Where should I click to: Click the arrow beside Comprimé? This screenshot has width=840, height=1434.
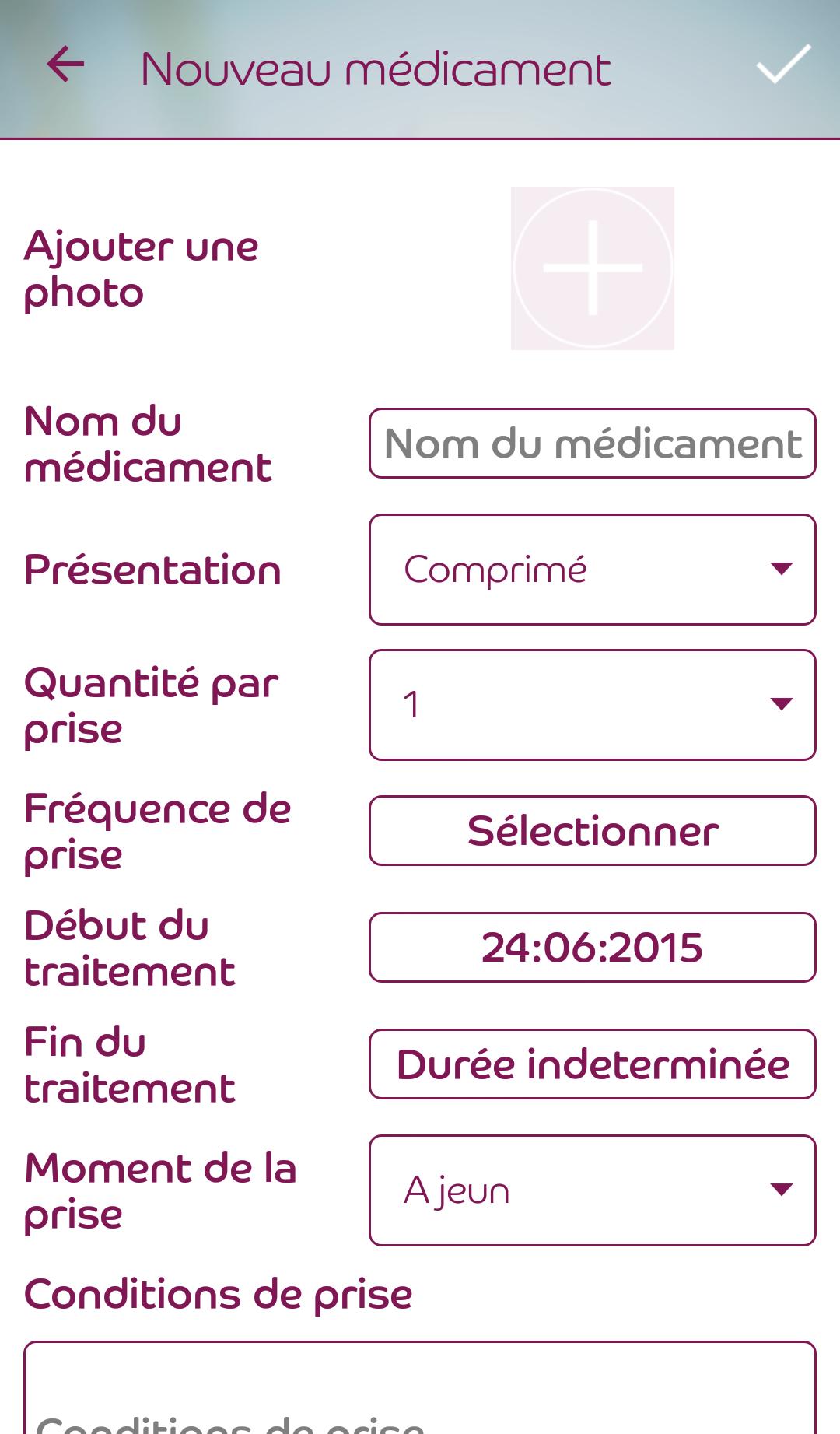781,569
